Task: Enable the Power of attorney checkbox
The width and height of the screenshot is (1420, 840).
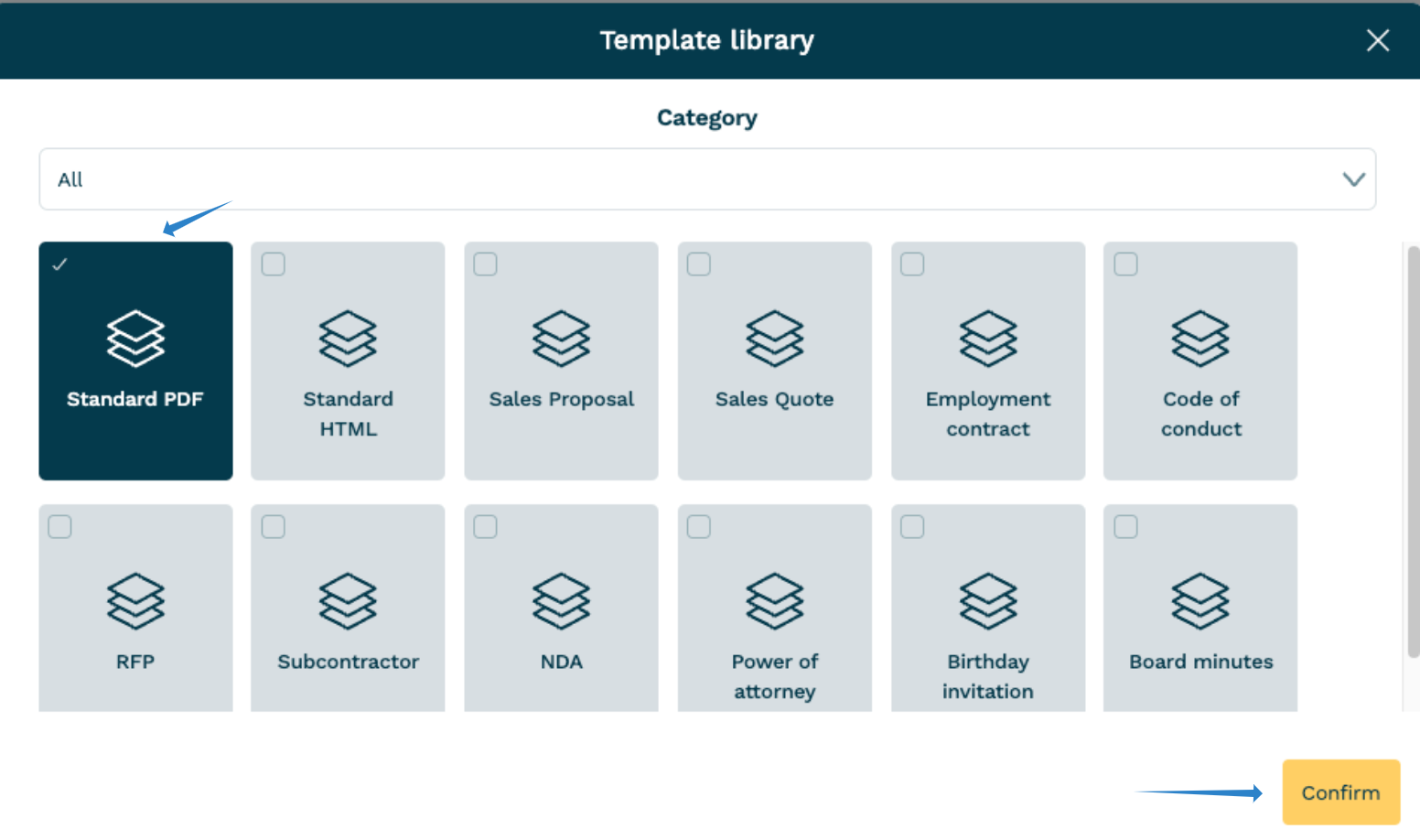Action: tap(698, 526)
